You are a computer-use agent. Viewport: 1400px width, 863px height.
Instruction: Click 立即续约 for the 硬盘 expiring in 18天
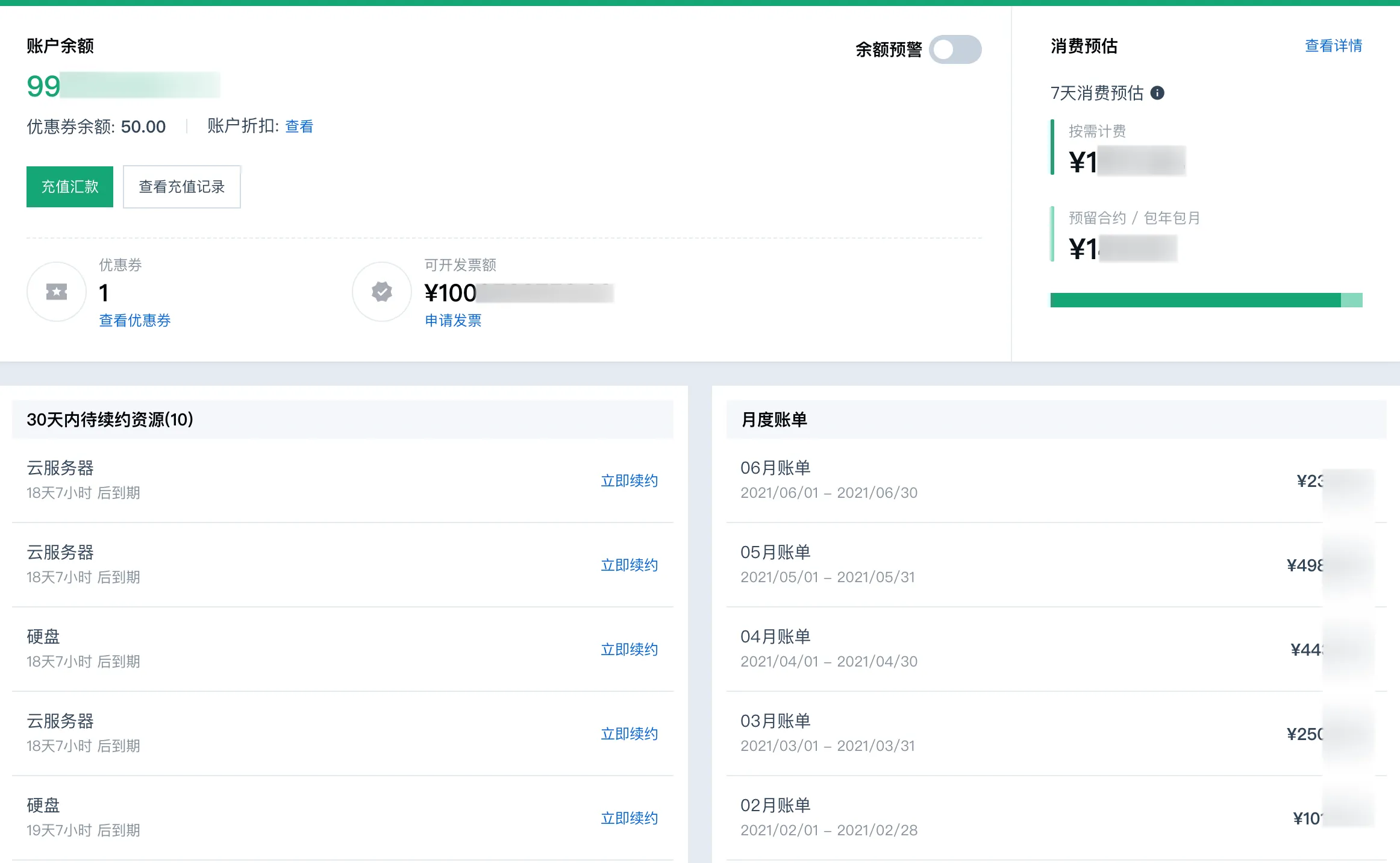click(x=629, y=649)
